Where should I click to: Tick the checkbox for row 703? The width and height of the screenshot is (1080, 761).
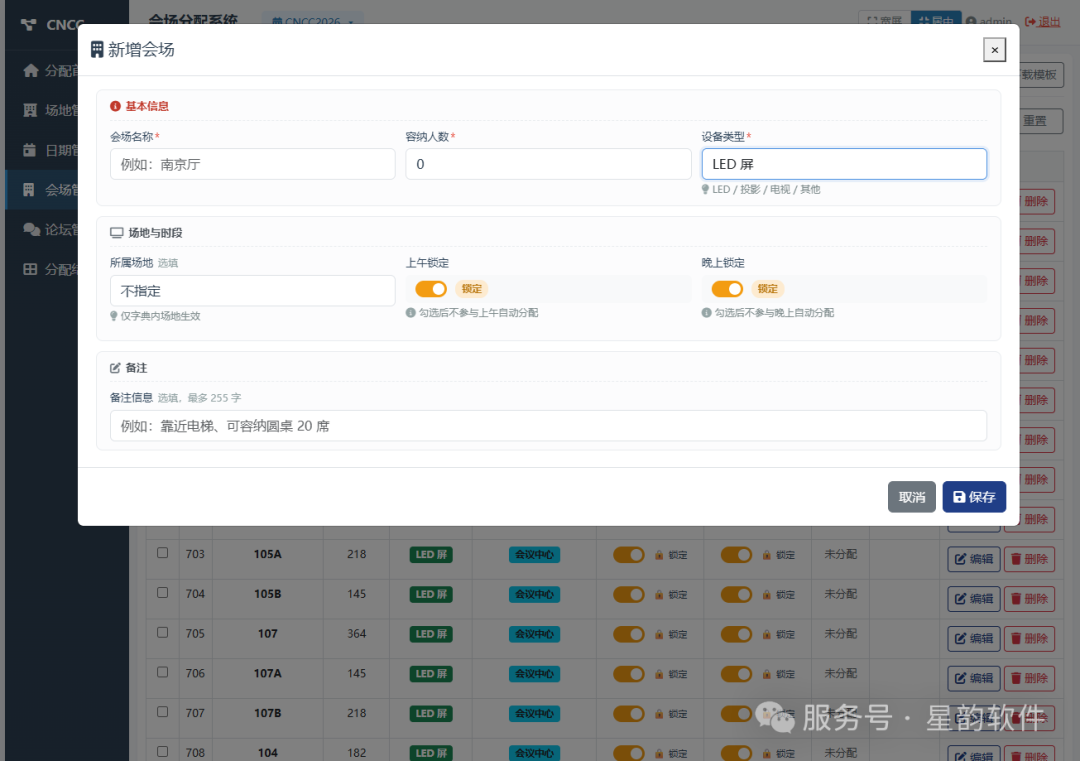pyautogui.click(x=163, y=552)
